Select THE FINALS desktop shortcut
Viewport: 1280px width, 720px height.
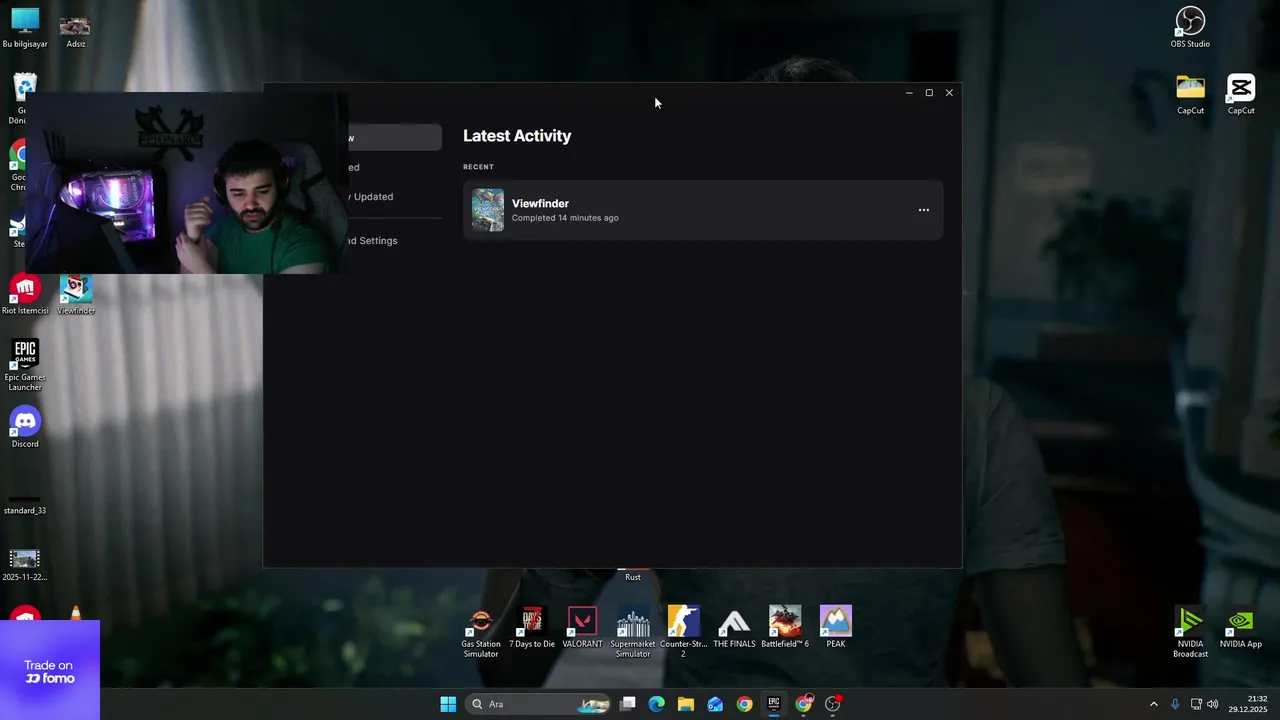point(734,628)
